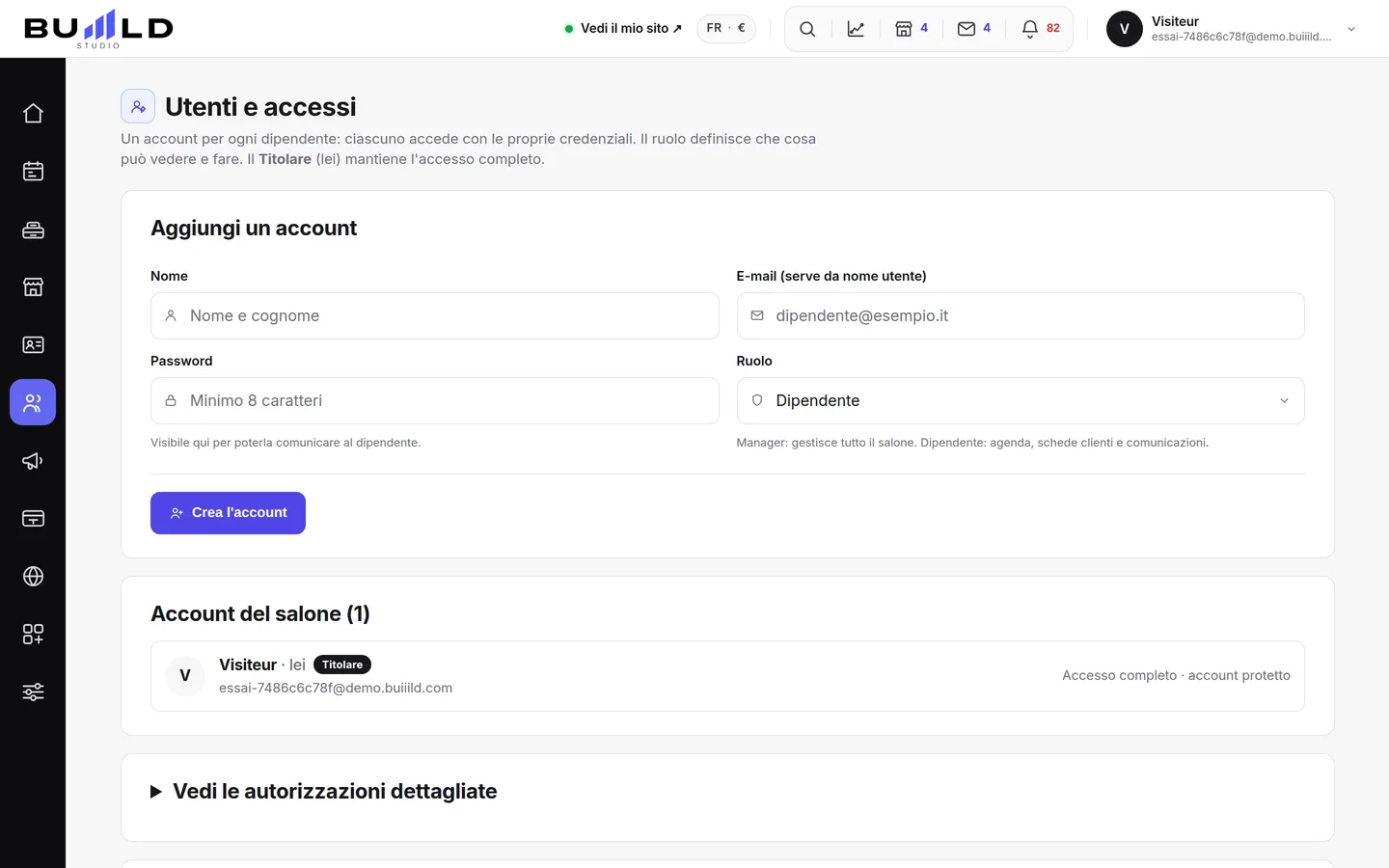The image size is (1389, 868).
Task: Open the home icon in sidebar
Action: coord(33,113)
